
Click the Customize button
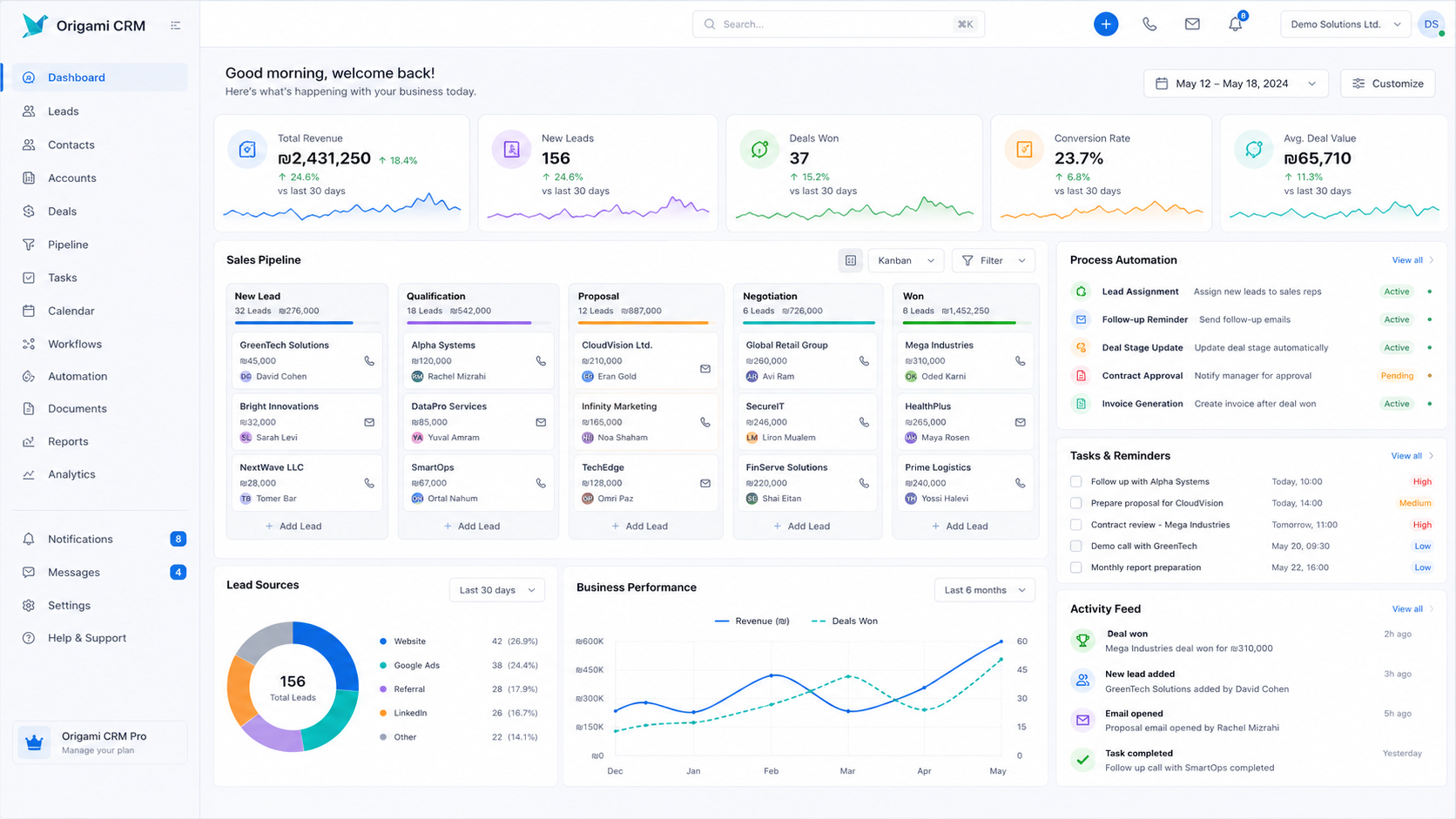click(1388, 84)
